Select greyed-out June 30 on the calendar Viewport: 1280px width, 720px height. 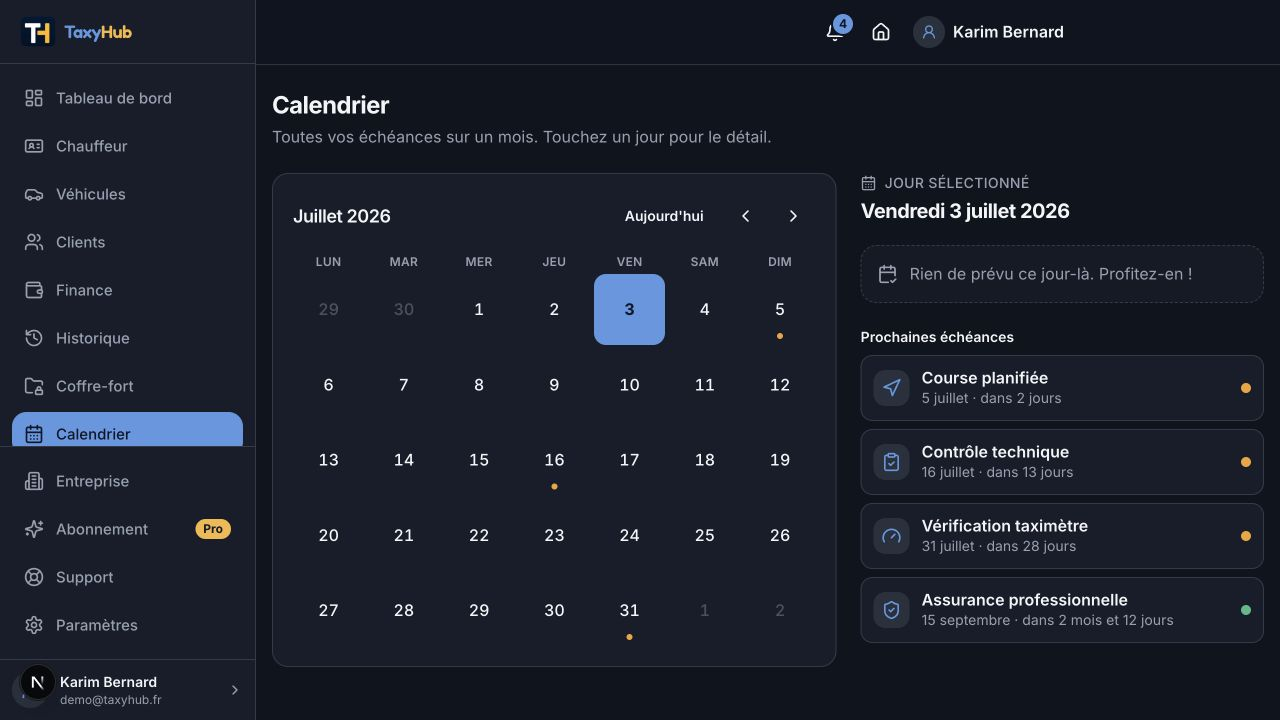[x=404, y=310]
